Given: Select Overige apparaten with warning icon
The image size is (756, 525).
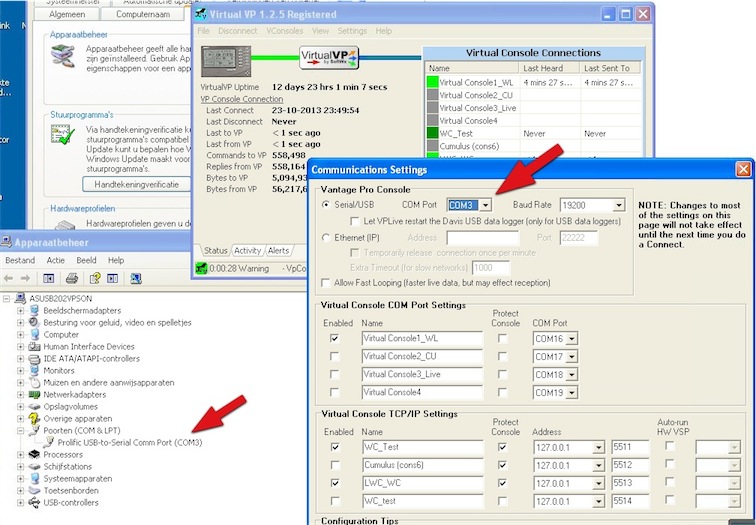Looking at the screenshot, I should pyautogui.click(x=77, y=418).
